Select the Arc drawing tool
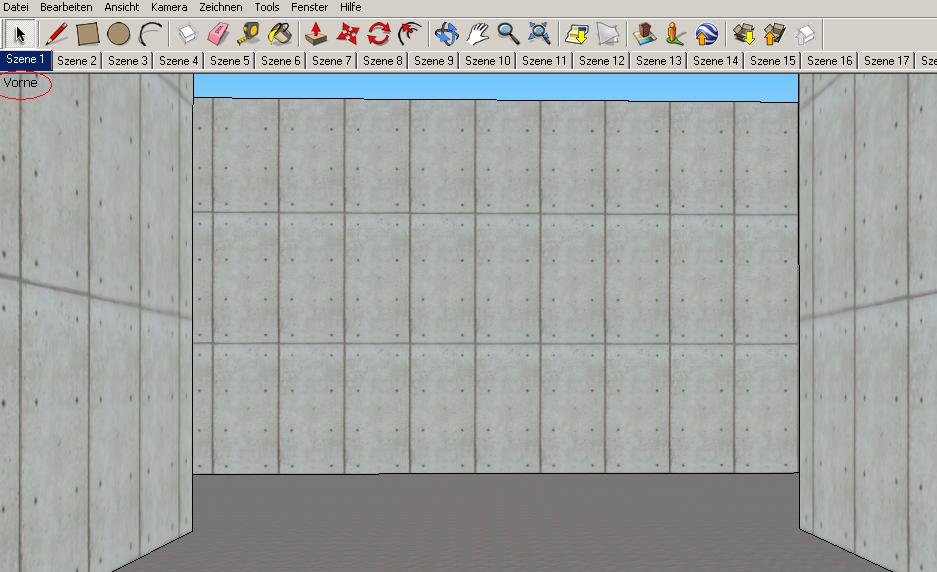This screenshot has height=572, width=937. point(150,35)
